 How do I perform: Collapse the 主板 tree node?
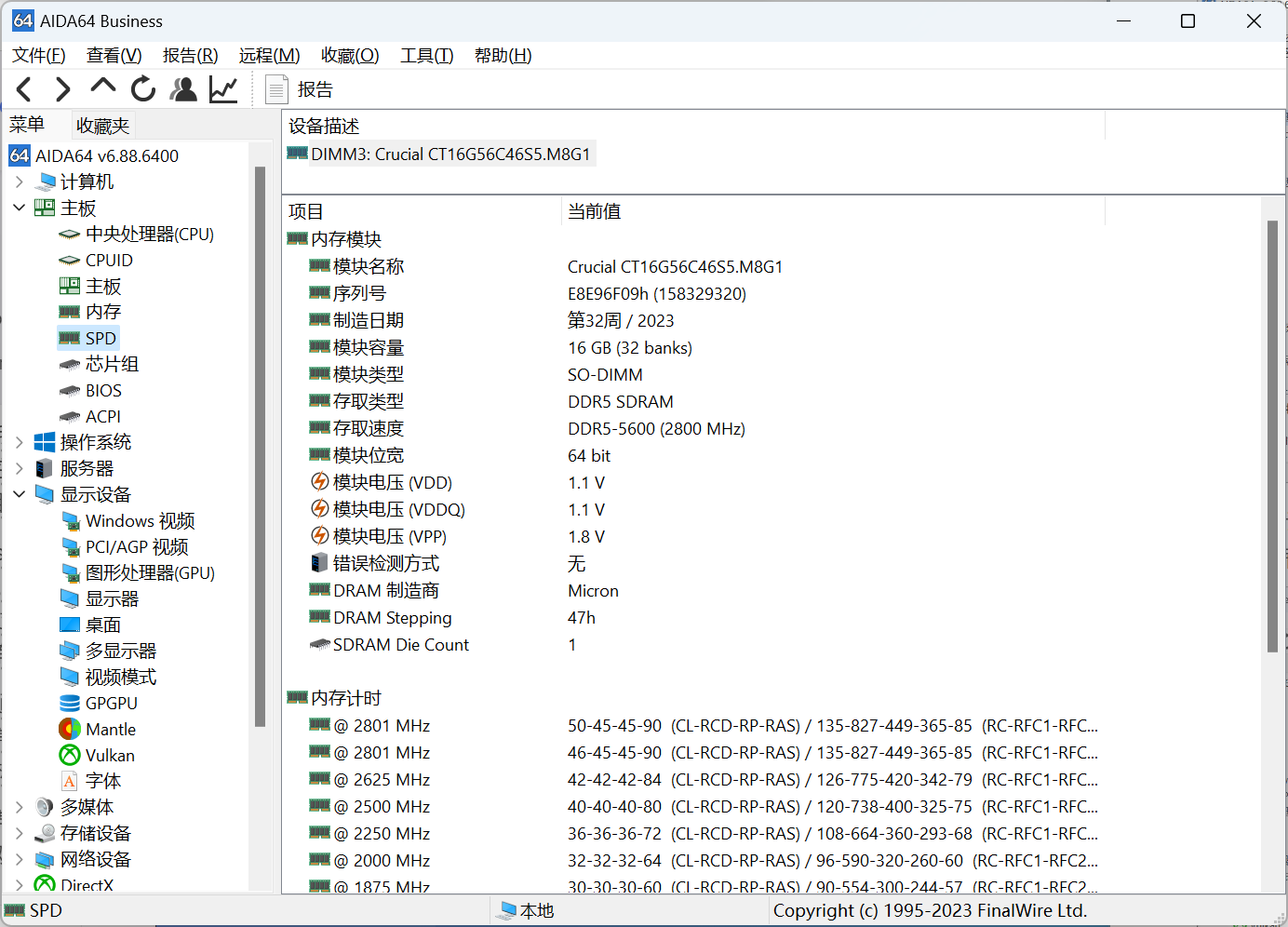20,208
